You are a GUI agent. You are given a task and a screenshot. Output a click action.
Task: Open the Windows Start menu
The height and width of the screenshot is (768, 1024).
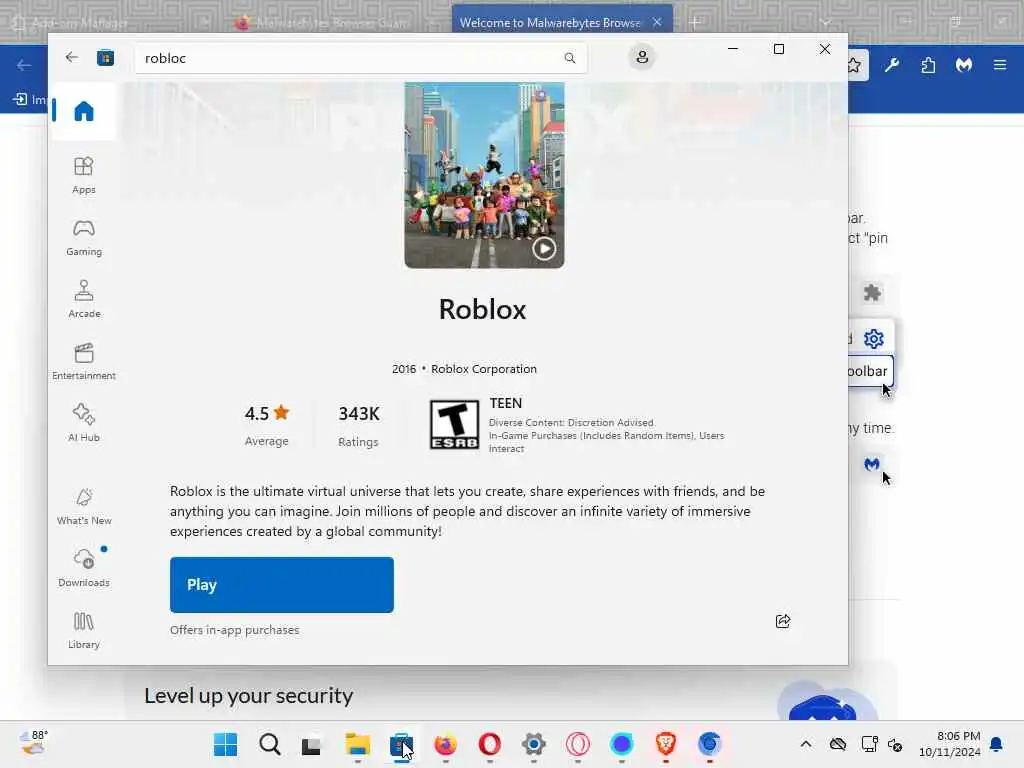tap(225, 744)
